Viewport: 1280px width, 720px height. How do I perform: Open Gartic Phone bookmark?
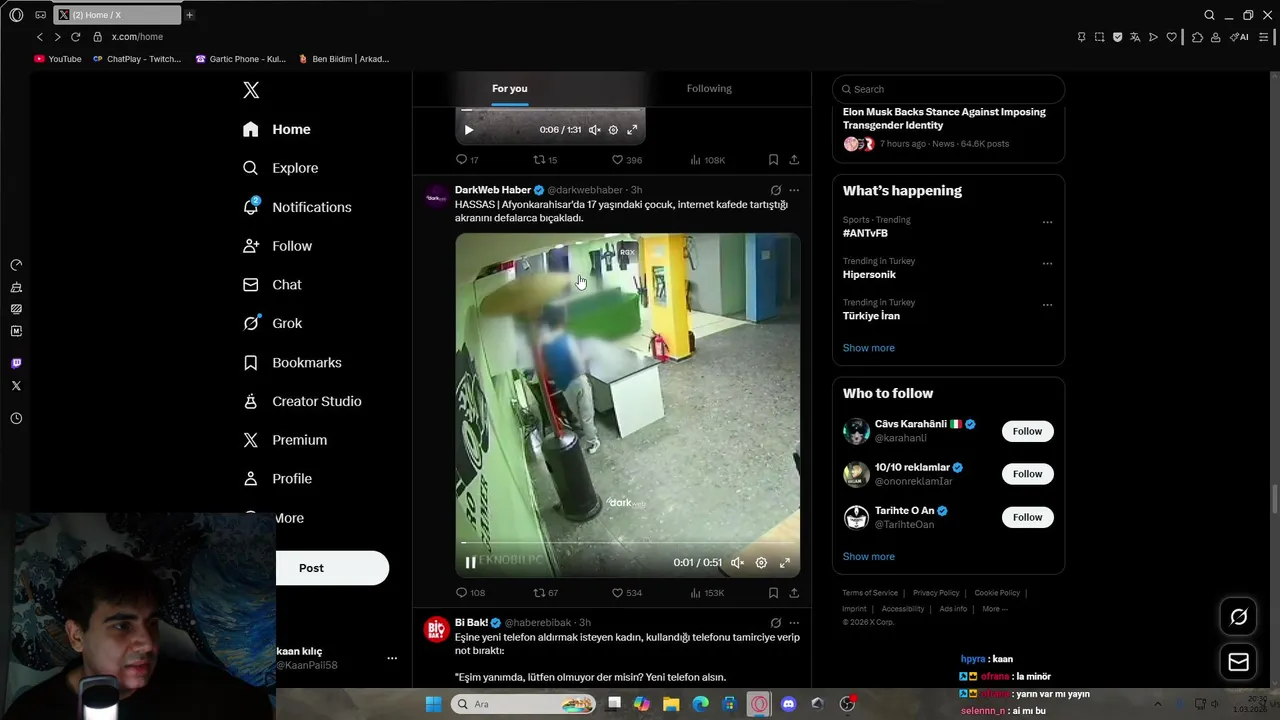(241, 59)
